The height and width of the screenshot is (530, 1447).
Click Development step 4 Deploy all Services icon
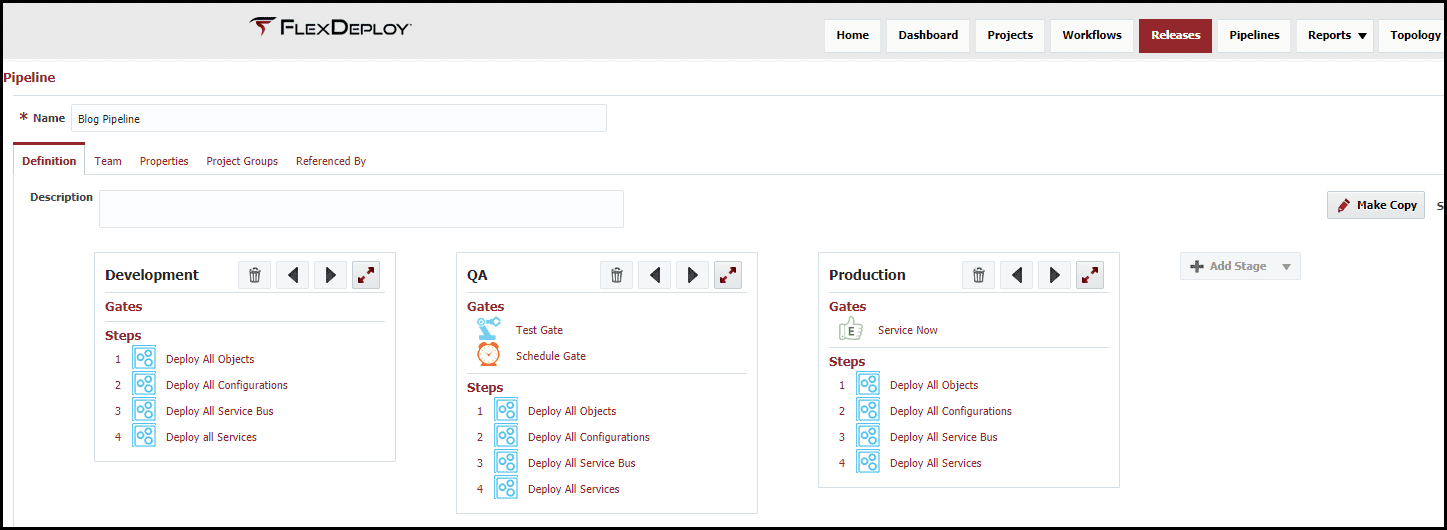click(x=144, y=437)
